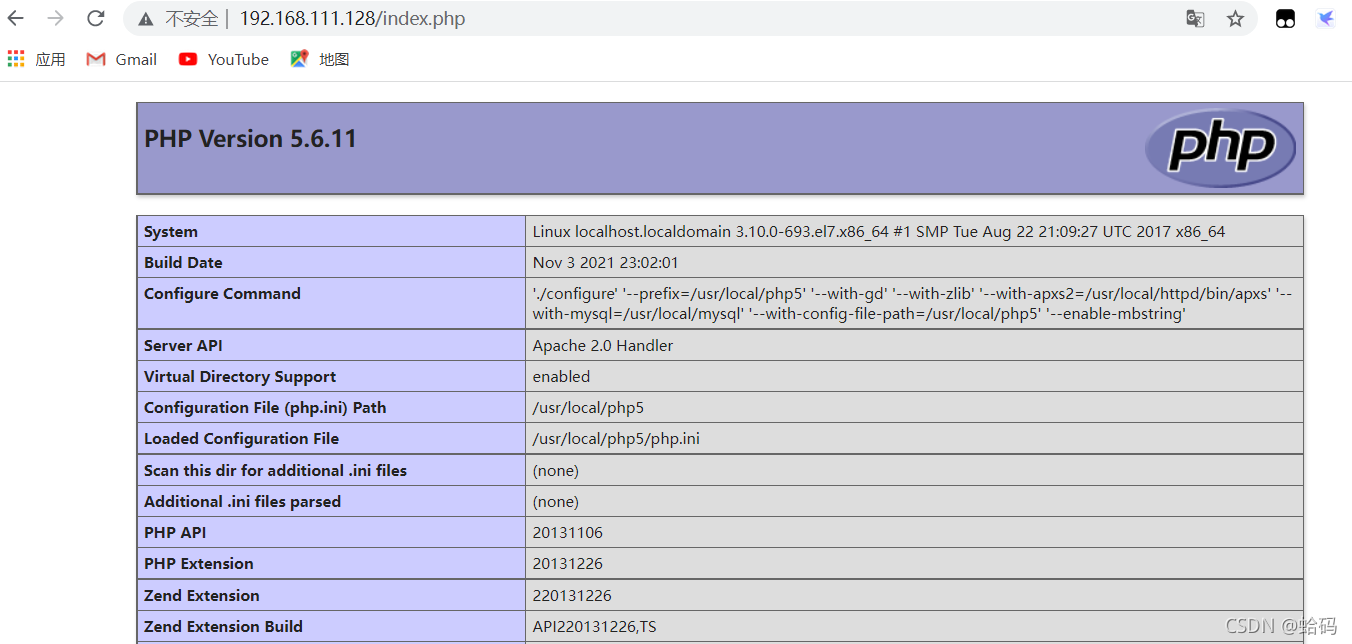Click the 20131226 value
Viewport: 1352px width, 644px height.
click(568, 564)
